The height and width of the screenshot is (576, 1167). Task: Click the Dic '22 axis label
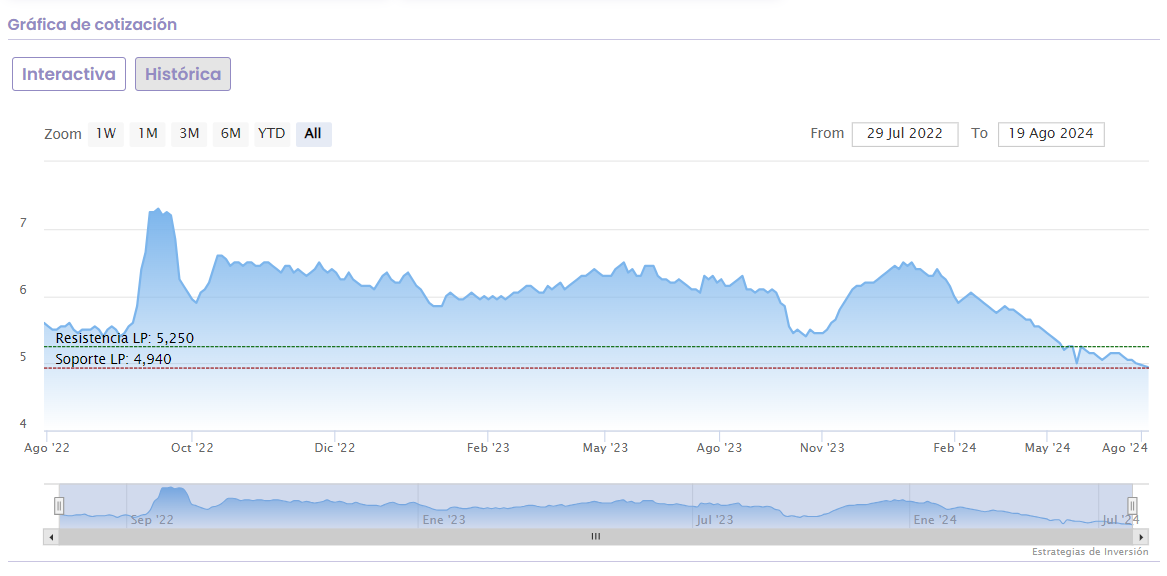335,448
